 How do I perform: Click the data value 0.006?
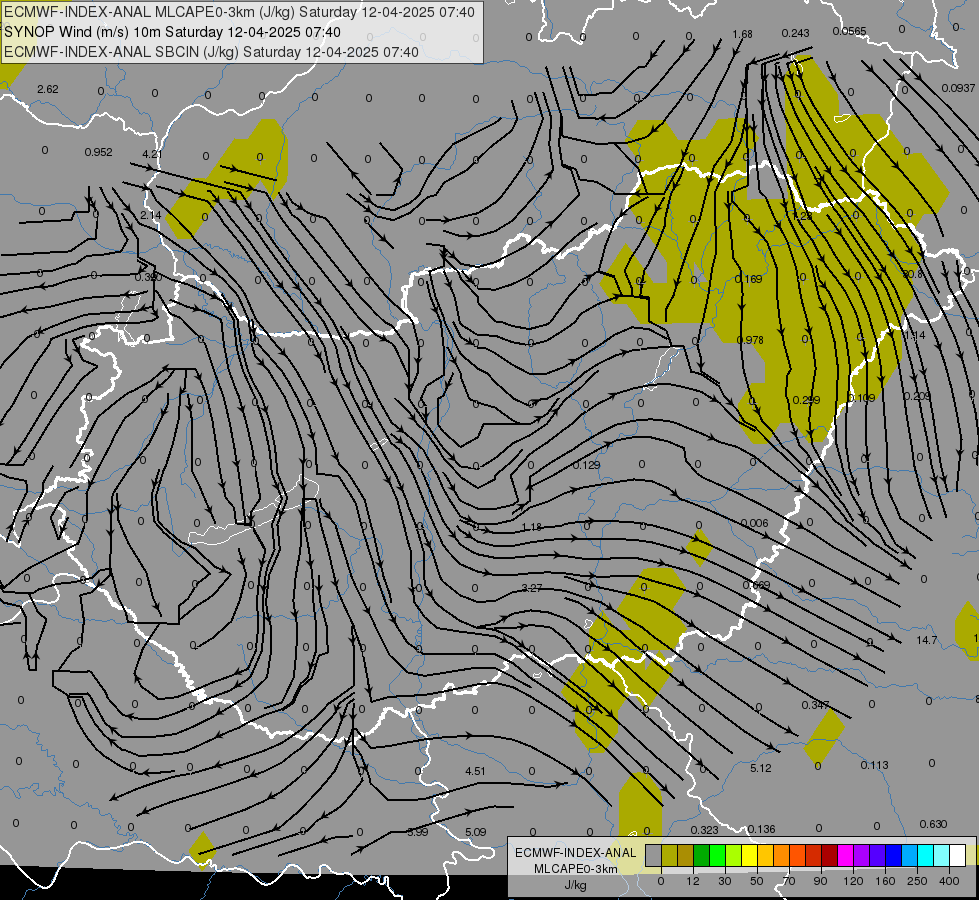coord(754,523)
